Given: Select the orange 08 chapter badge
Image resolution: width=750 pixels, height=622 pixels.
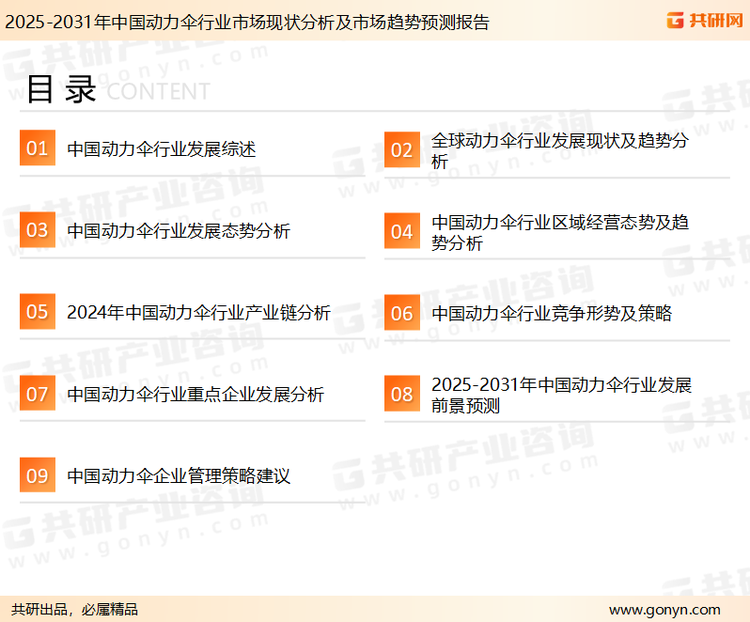Looking at the screenshot, I should (402, 394).
